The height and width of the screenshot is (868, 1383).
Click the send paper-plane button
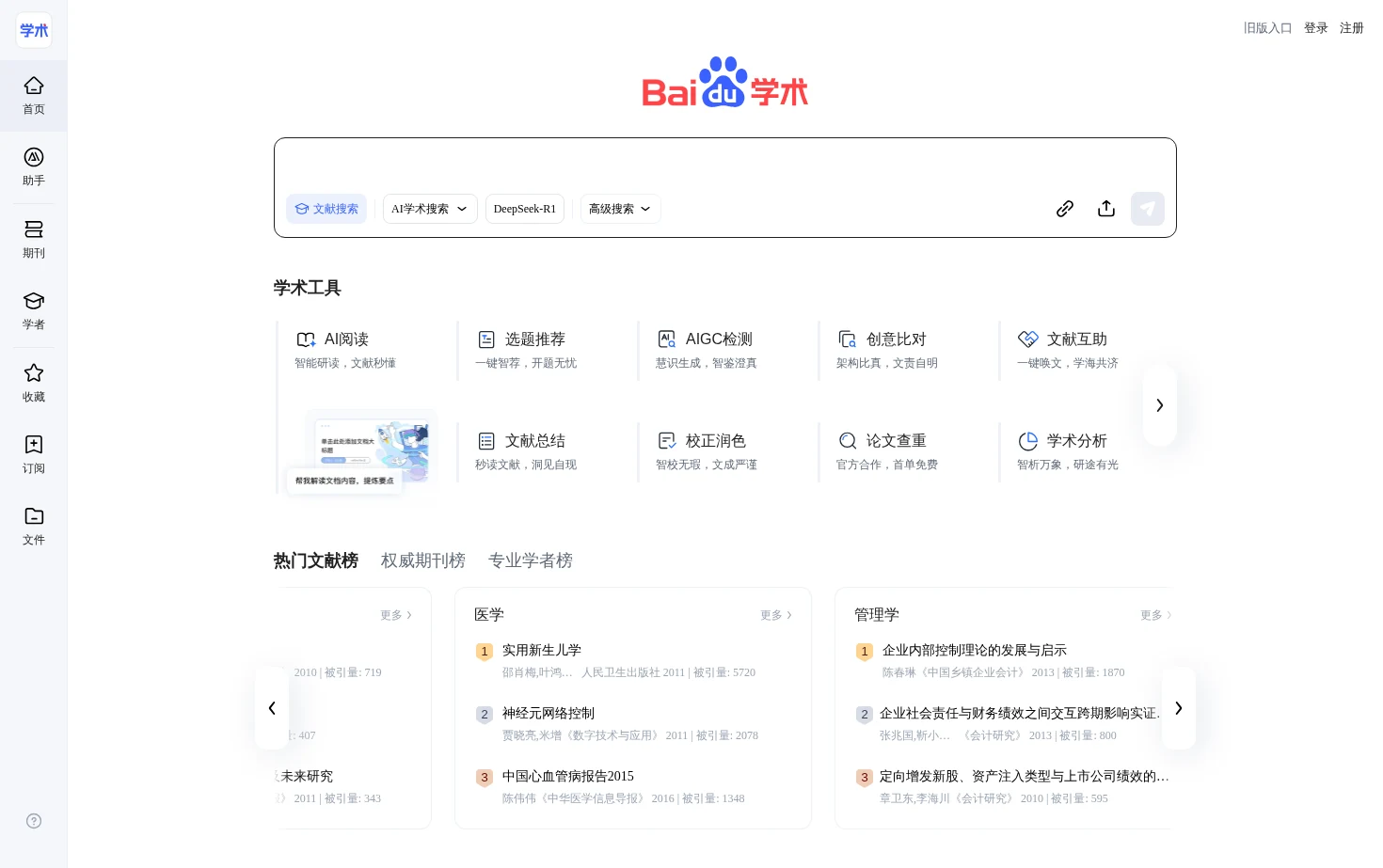coord(1148,209)
